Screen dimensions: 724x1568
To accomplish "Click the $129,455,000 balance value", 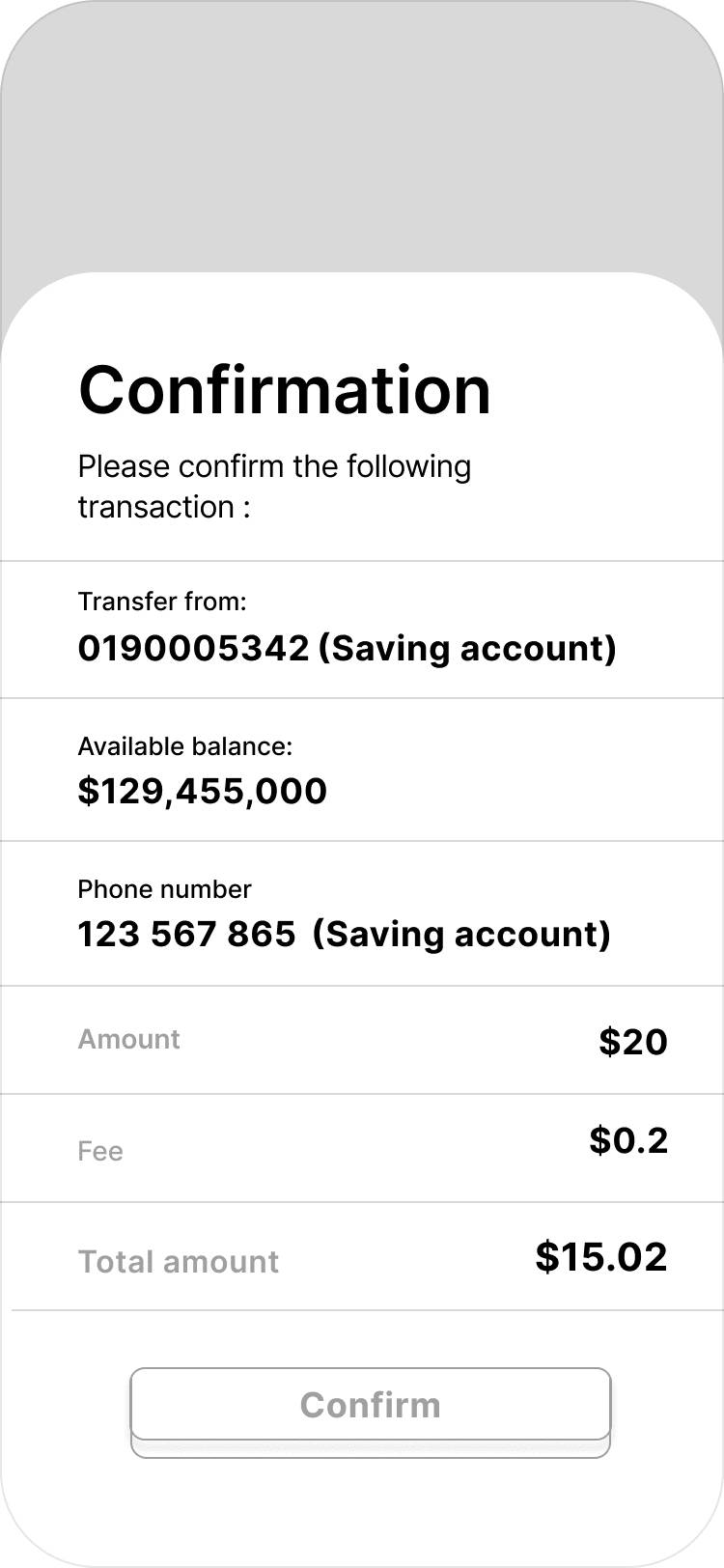I will pos(202,791).
